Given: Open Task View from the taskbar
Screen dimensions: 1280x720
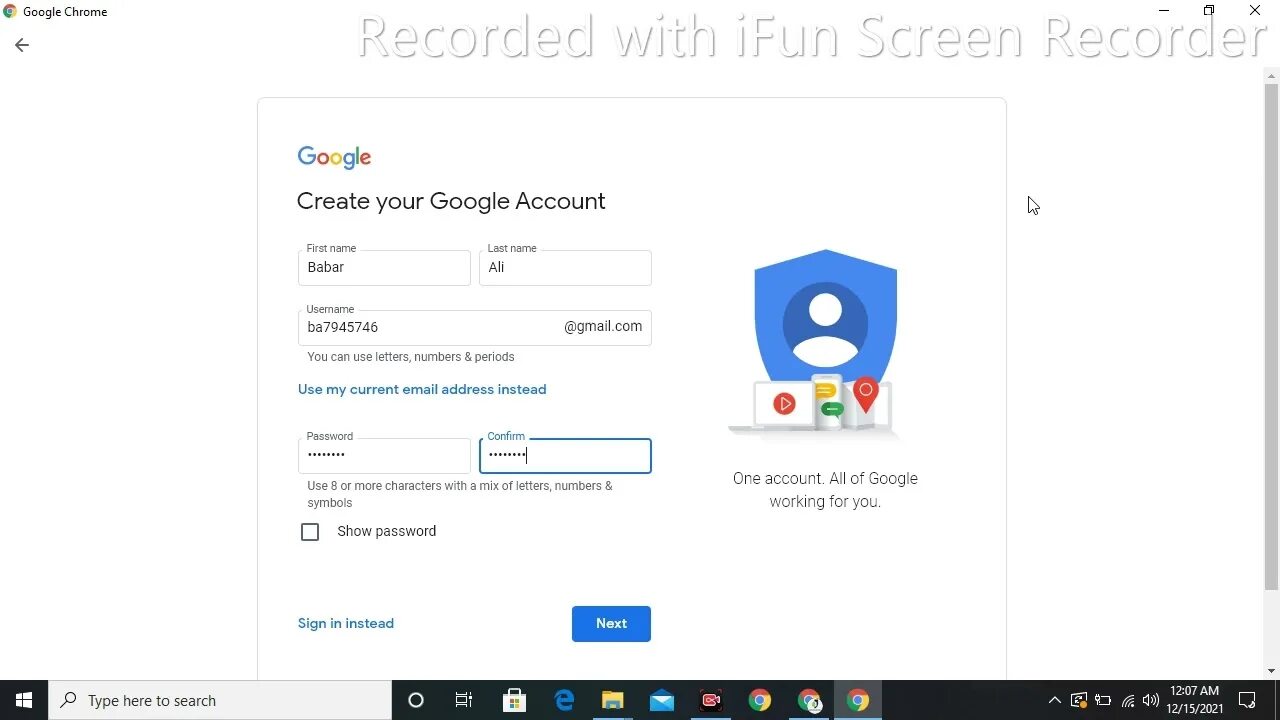Looking at the screenshot, I should (464, 700).
